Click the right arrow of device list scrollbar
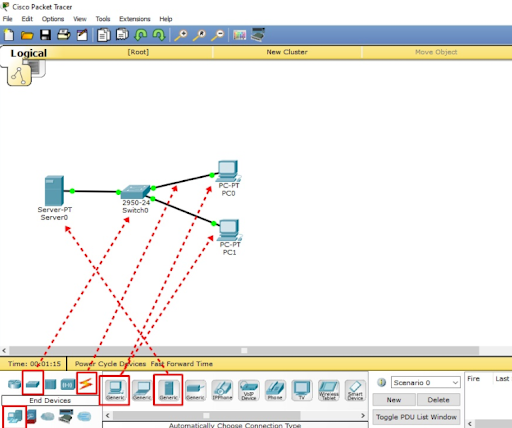 (x=363, y=415)
